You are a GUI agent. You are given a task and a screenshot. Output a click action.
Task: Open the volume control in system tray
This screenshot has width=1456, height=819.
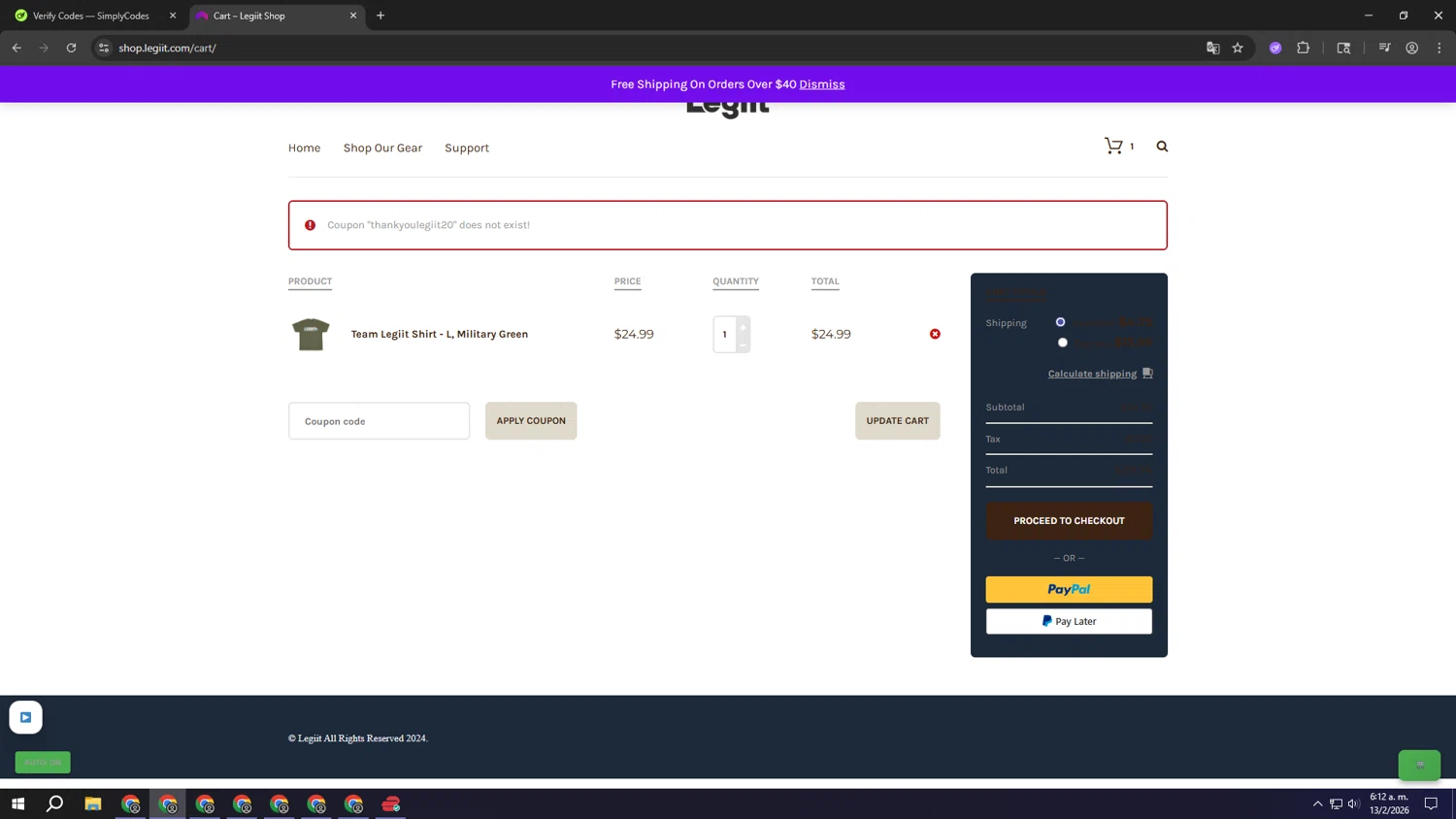pos(1353,803)
